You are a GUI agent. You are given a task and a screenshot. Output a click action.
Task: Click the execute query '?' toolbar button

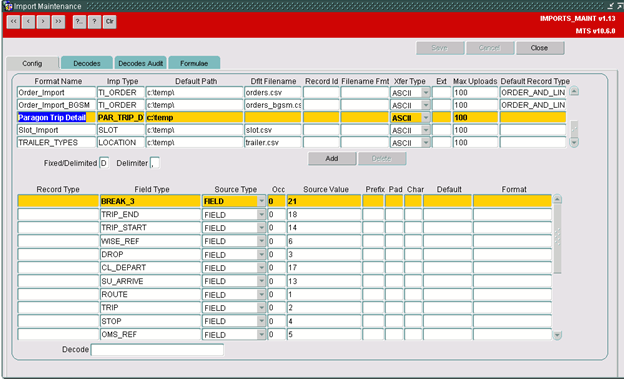[x=94, y=21]
